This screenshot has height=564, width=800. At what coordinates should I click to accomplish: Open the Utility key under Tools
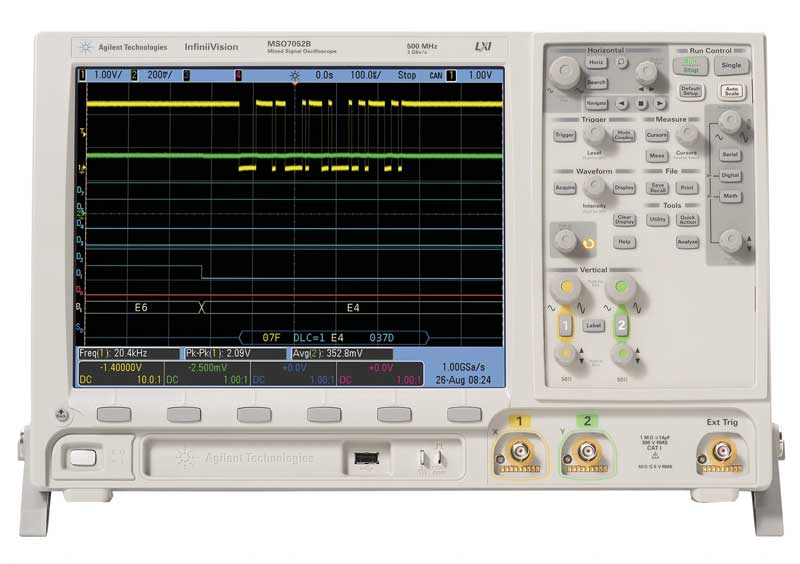coord(658,219)
